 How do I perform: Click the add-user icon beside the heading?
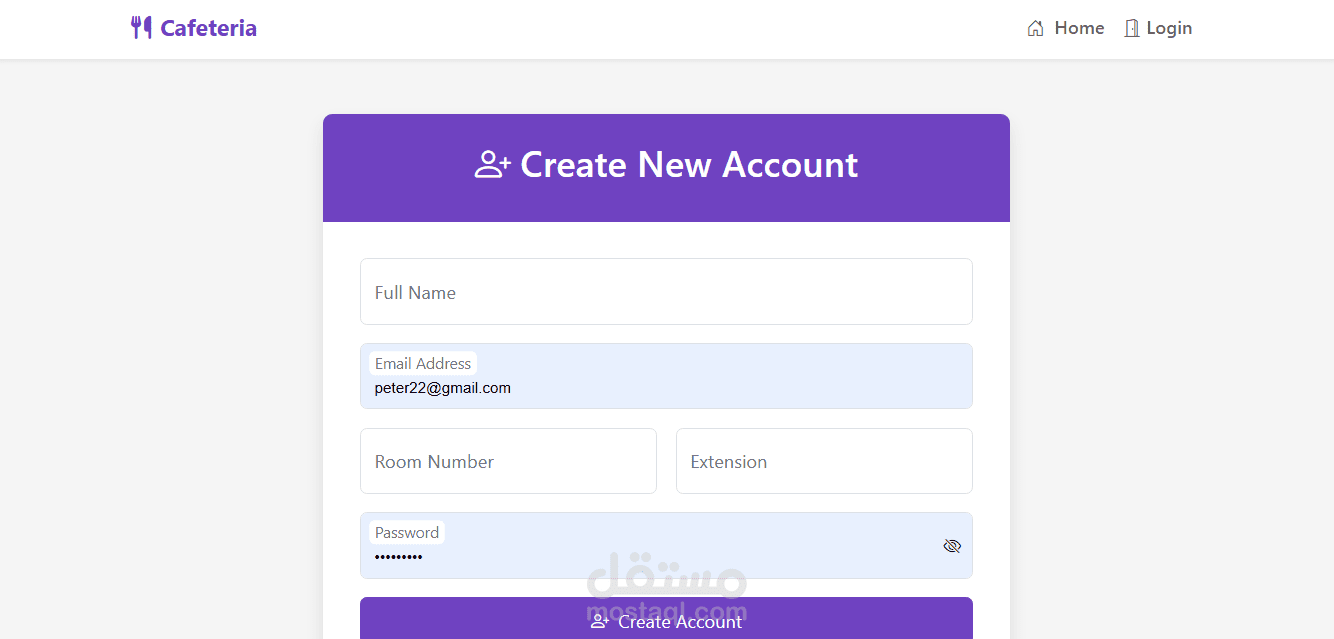pos(492,165)
